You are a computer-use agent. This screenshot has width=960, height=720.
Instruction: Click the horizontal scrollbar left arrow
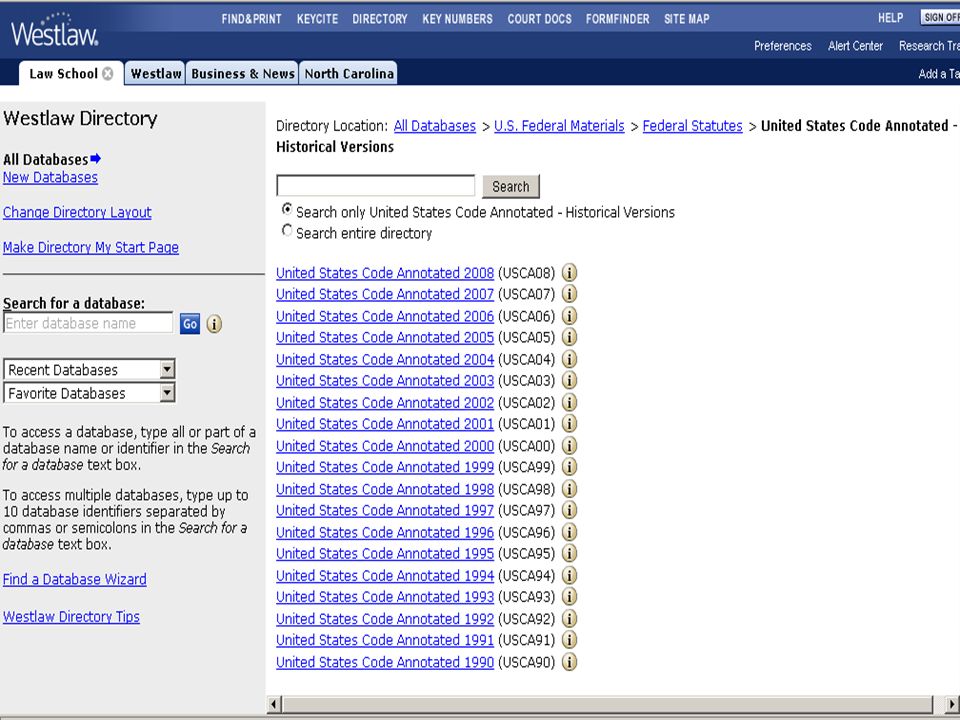pyautogui.click(x=274, y=704)
